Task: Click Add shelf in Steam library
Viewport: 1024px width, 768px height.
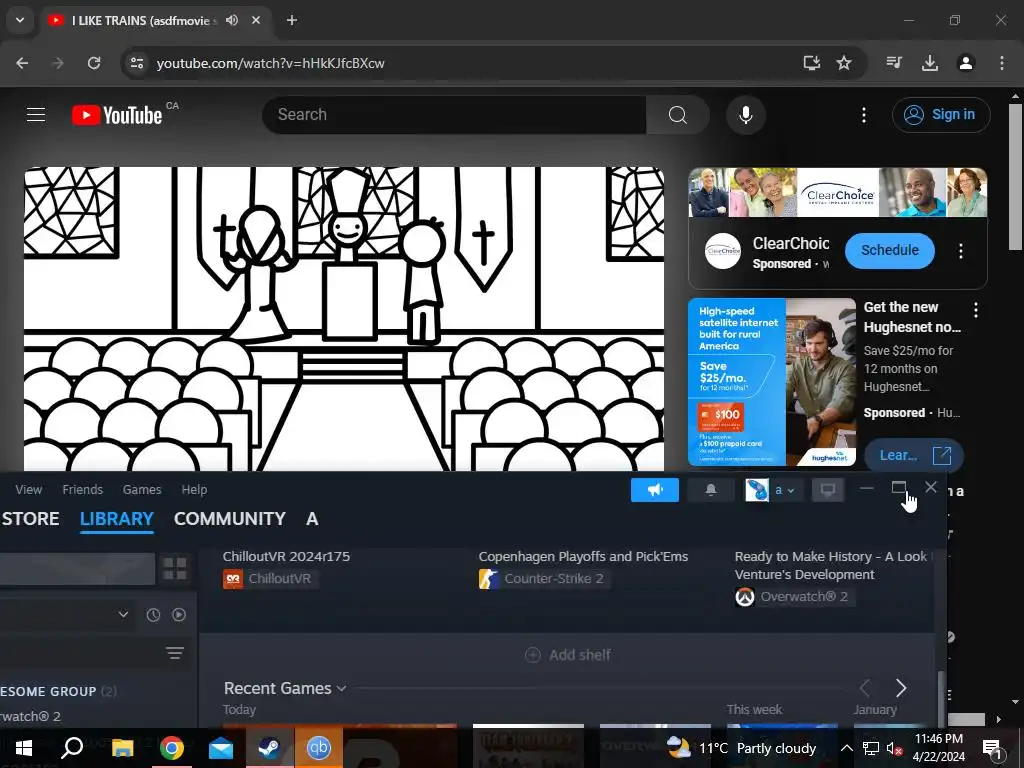Action: pyautogui.click(x=568, y=654)
